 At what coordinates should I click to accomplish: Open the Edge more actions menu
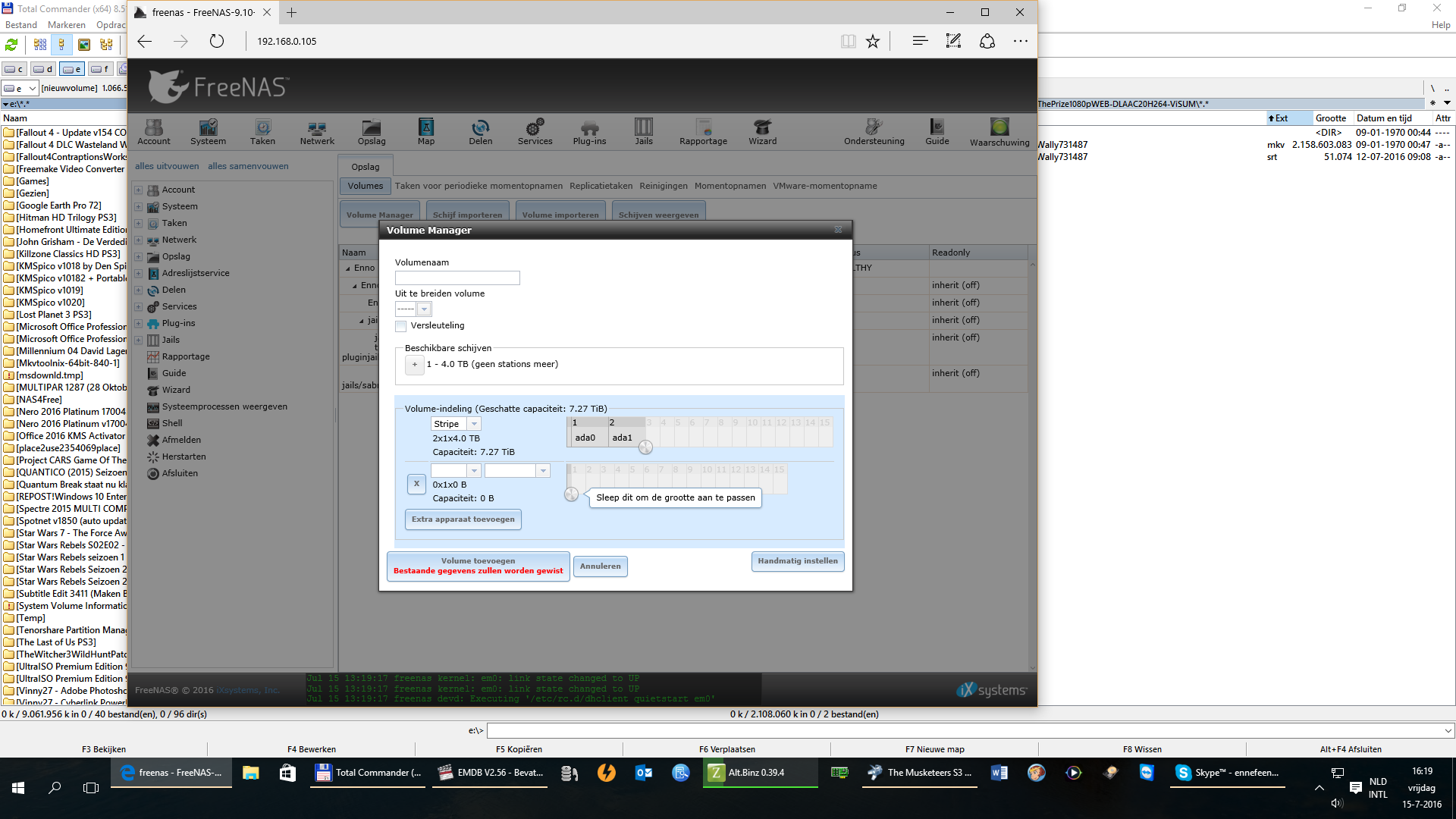click(x=1021, y=41)
